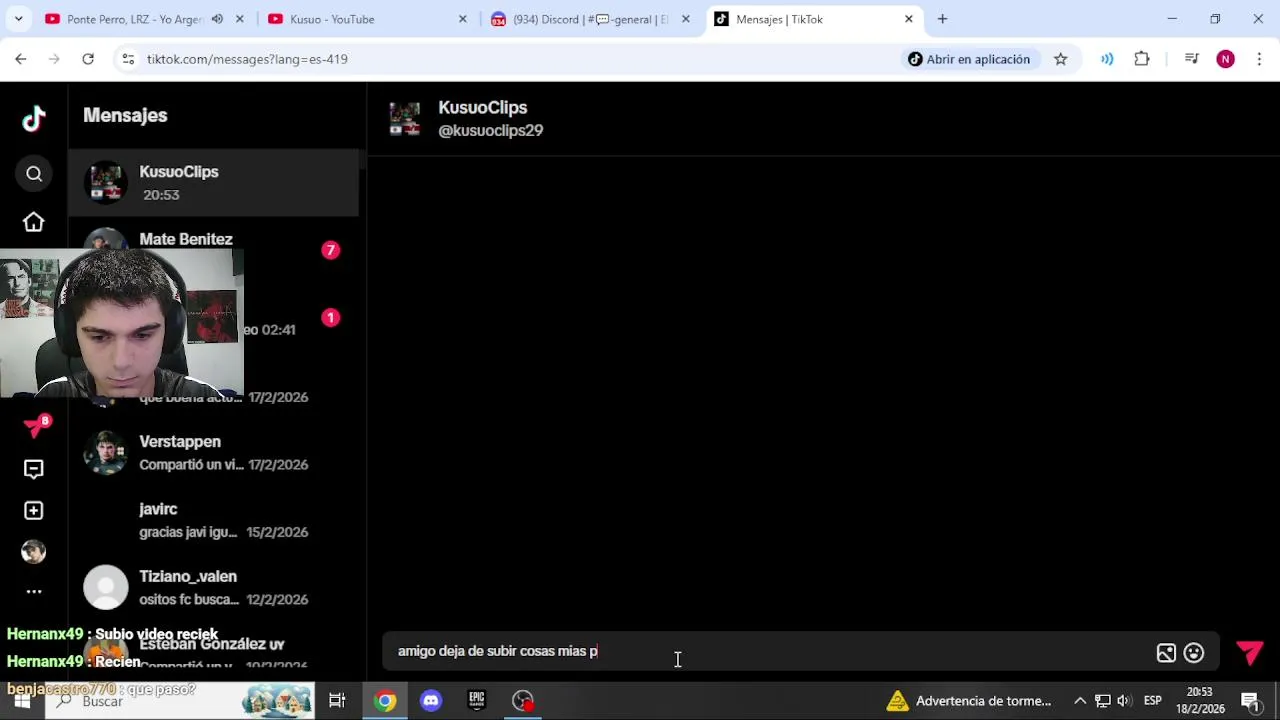
Task: Open the read aloud extension icon
Action: point(1107,59)
